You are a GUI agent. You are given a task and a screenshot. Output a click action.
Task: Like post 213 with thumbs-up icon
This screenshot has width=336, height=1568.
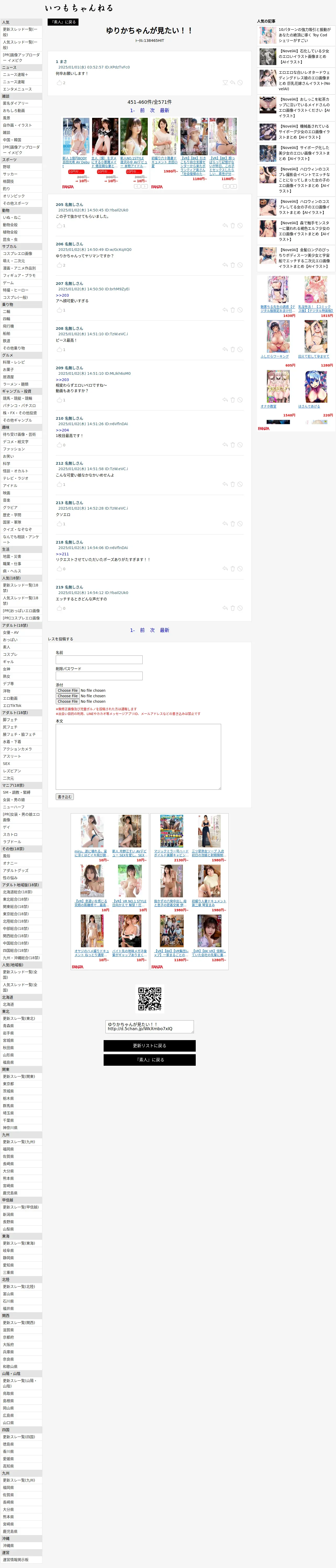(x=59, y=524)
